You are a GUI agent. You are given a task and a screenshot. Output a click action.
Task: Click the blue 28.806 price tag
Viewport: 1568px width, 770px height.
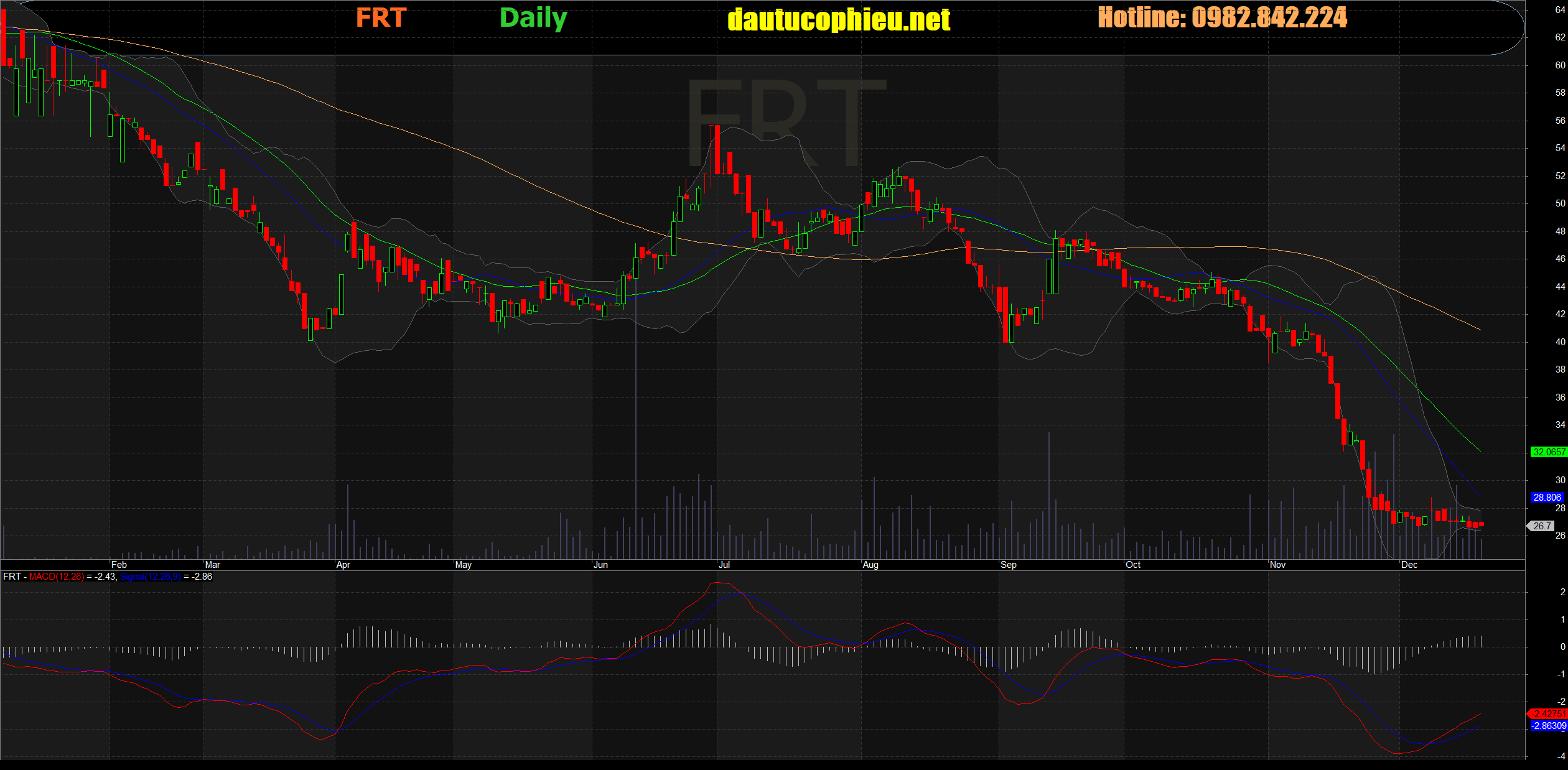[x=1547, y=498]
